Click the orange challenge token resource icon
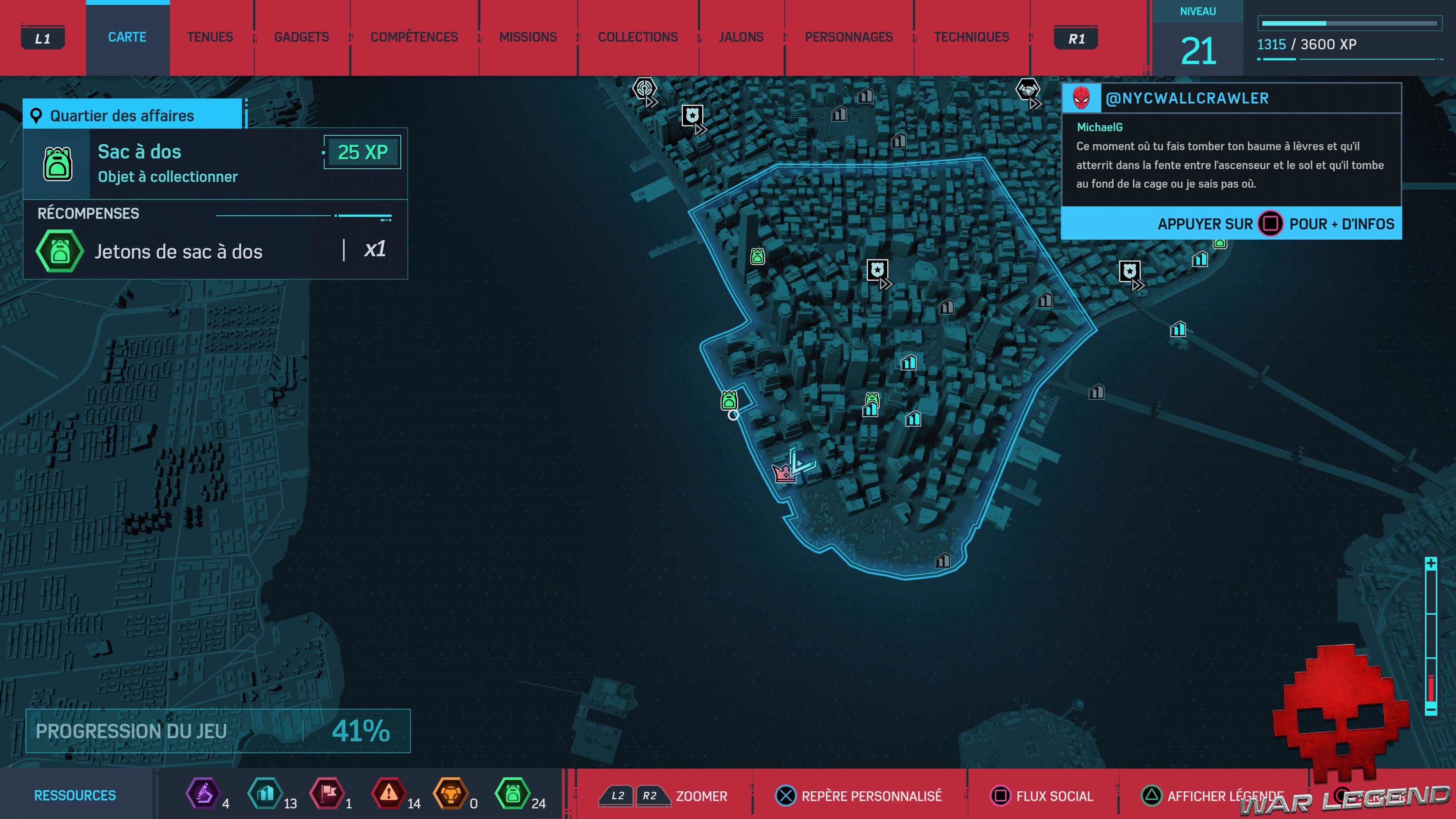Viewport: 1456px width, 819px height. pyautogui.click(x=450, y=794)
